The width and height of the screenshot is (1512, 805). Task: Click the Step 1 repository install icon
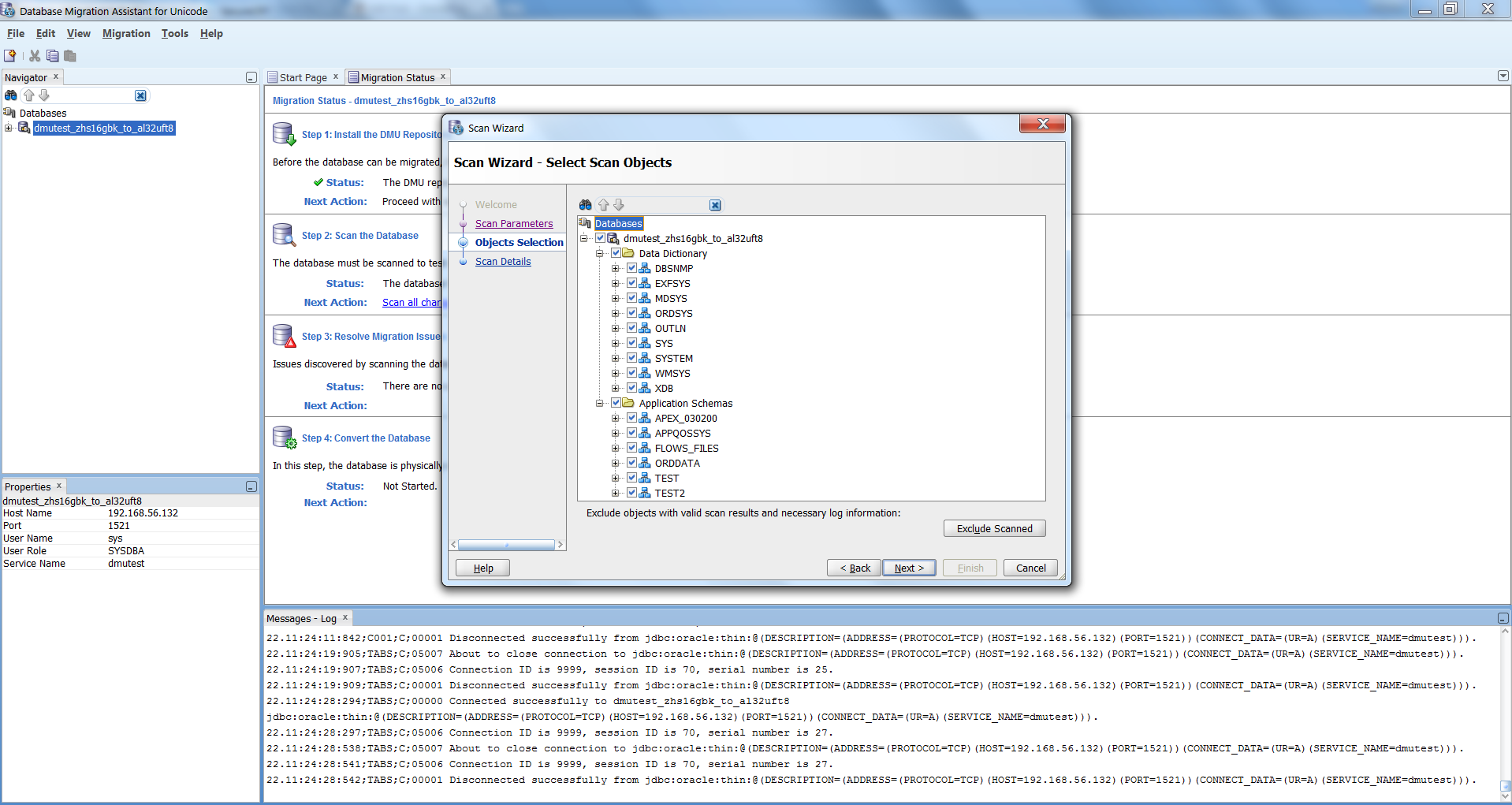284,134
